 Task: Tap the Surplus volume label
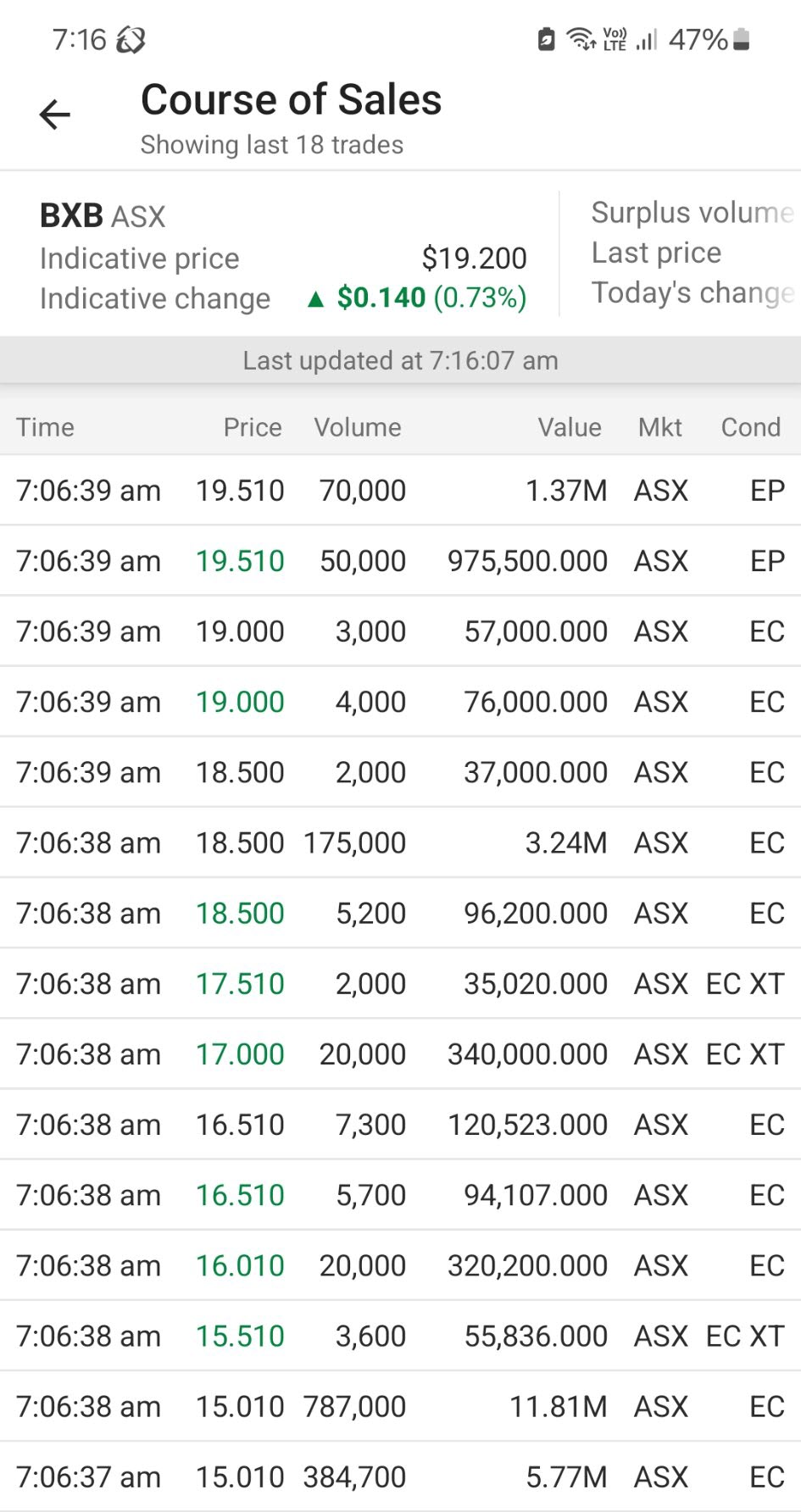click(x=692, y=213)
